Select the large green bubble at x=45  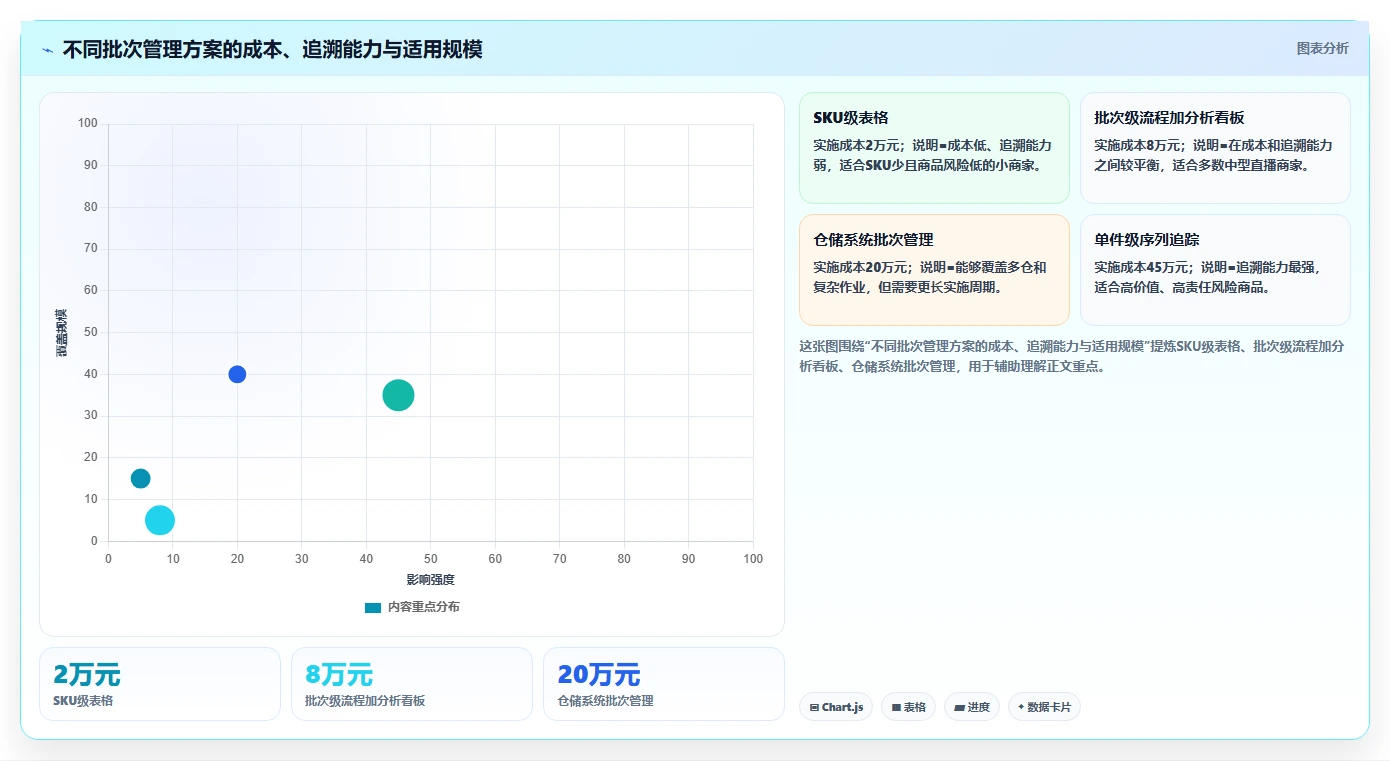(398, 395)
